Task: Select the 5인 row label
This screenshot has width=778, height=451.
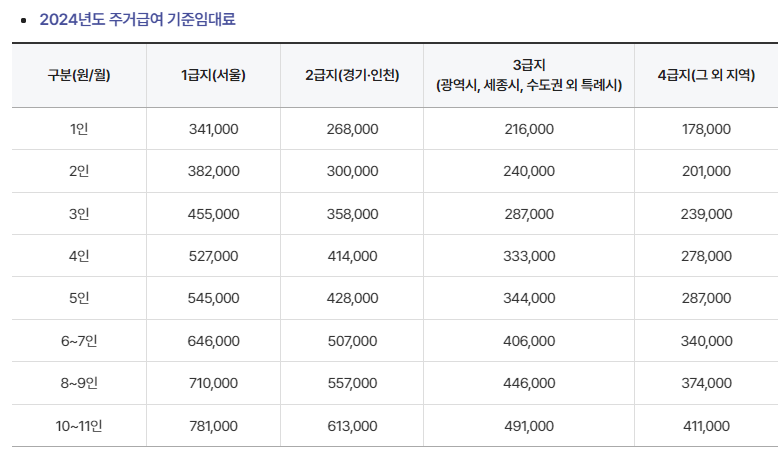Action: (x=79, y=298)
